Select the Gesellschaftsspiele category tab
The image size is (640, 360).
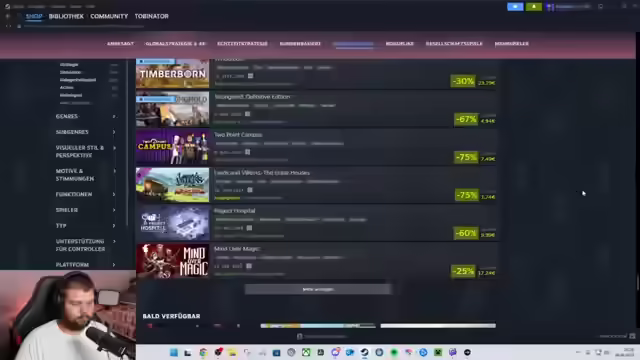point(454,44)
